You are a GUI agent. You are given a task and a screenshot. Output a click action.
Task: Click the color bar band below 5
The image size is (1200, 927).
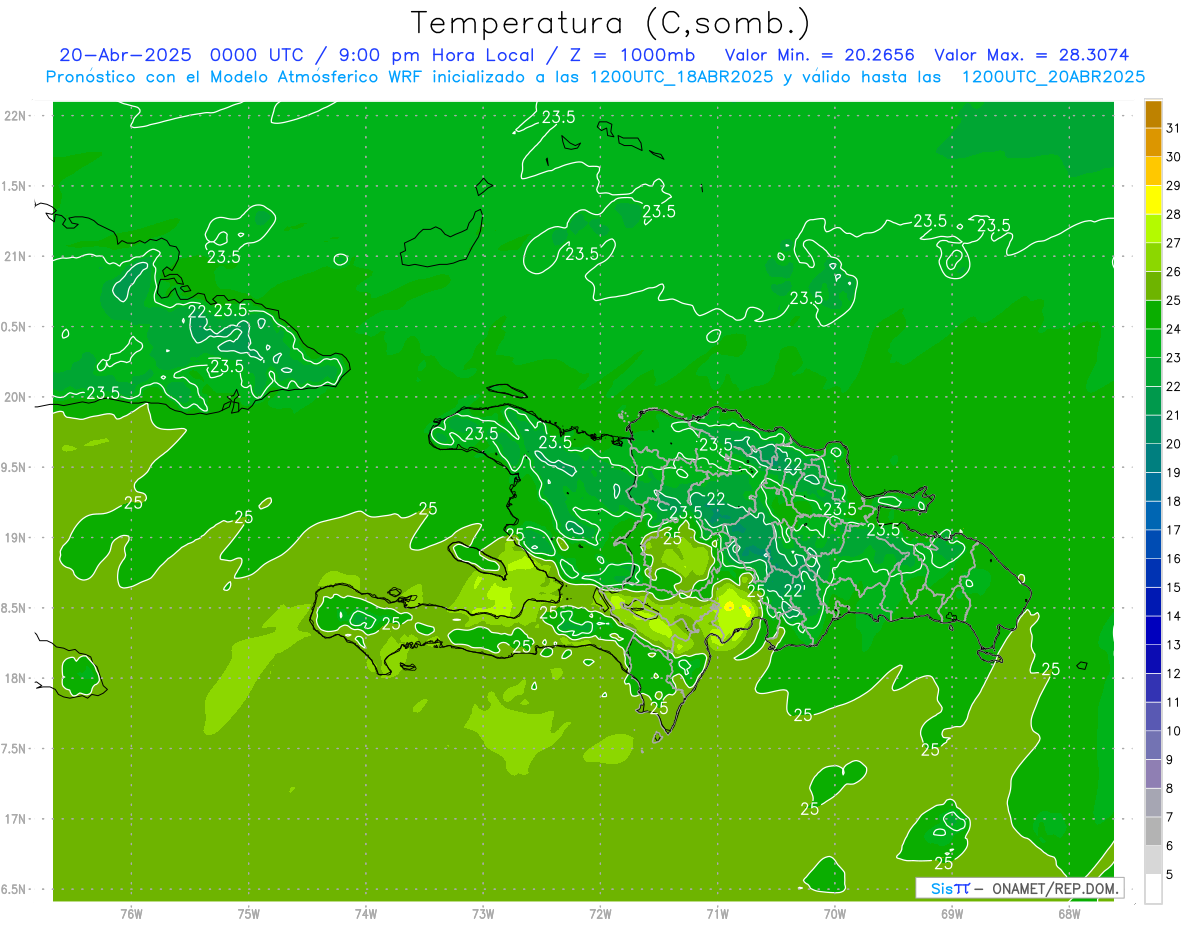click(1153, 889)
